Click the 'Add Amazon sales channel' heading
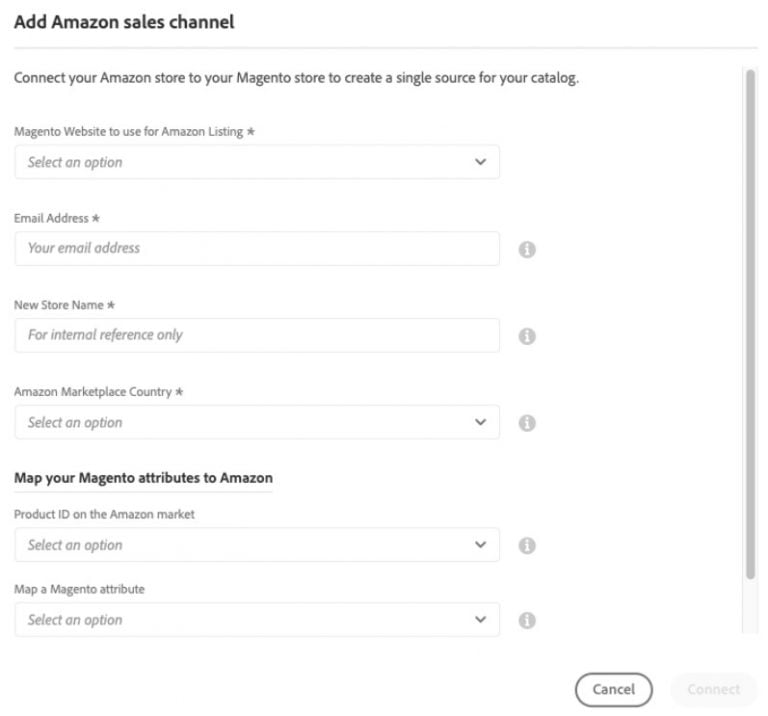 click(x=124, y=22)
